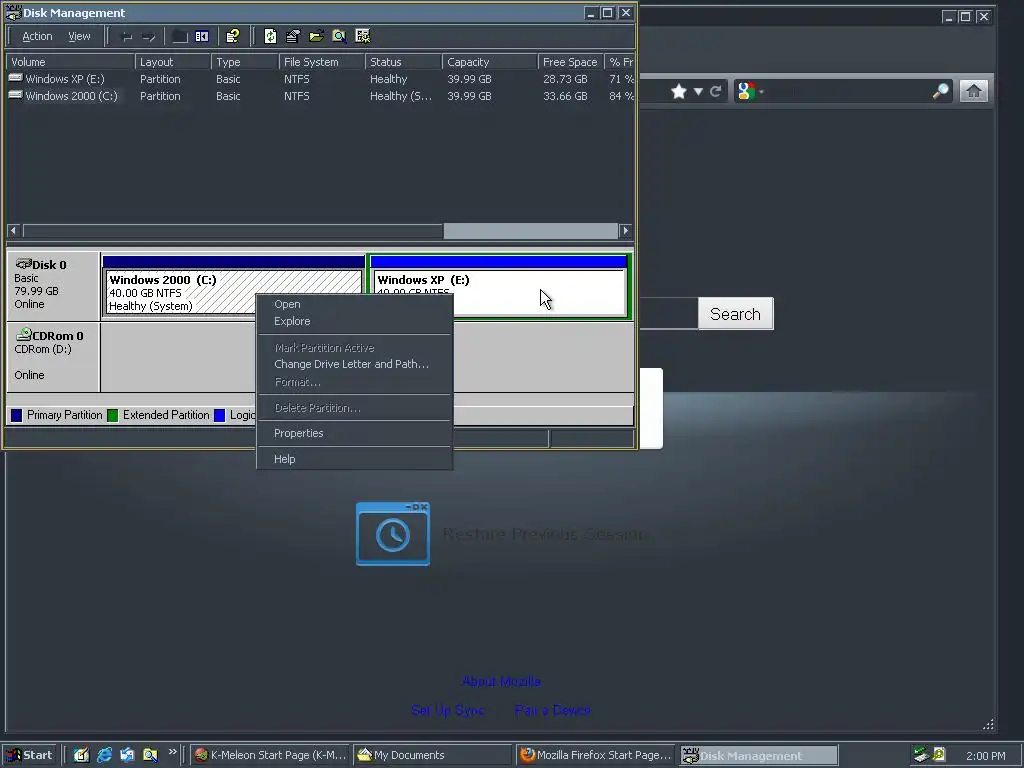Choose Explore from the context menu
This screenshot has width=1024, height=768.
click(292, 321)
